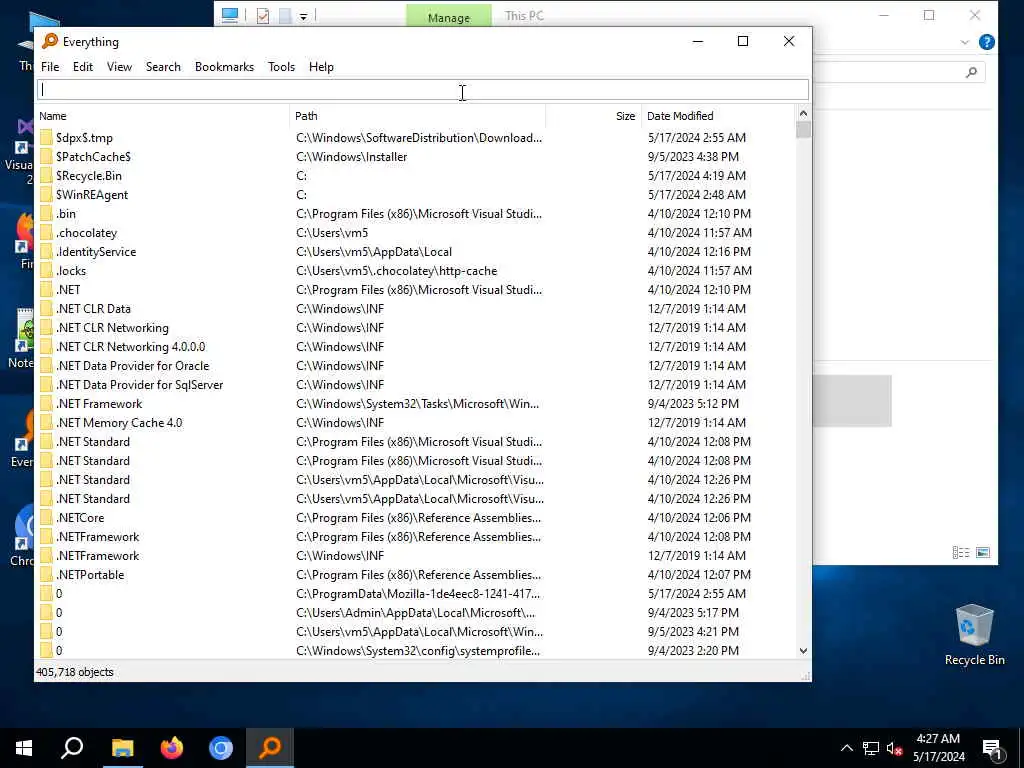Open the Bookmarks menu
The height and width of the screenshot is (768, 1024).
click(x=224, y=67)
